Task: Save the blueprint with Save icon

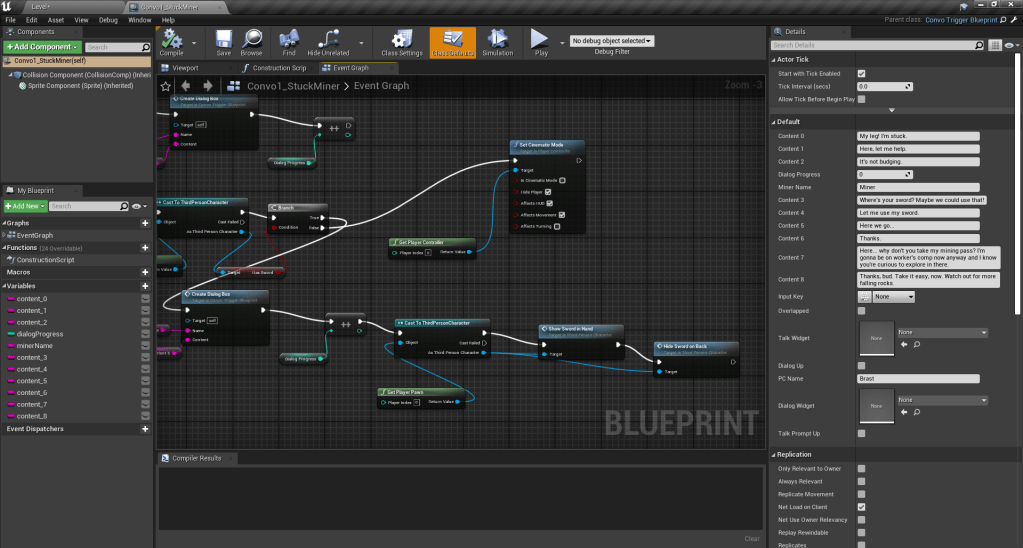Action: coord(223,40)
